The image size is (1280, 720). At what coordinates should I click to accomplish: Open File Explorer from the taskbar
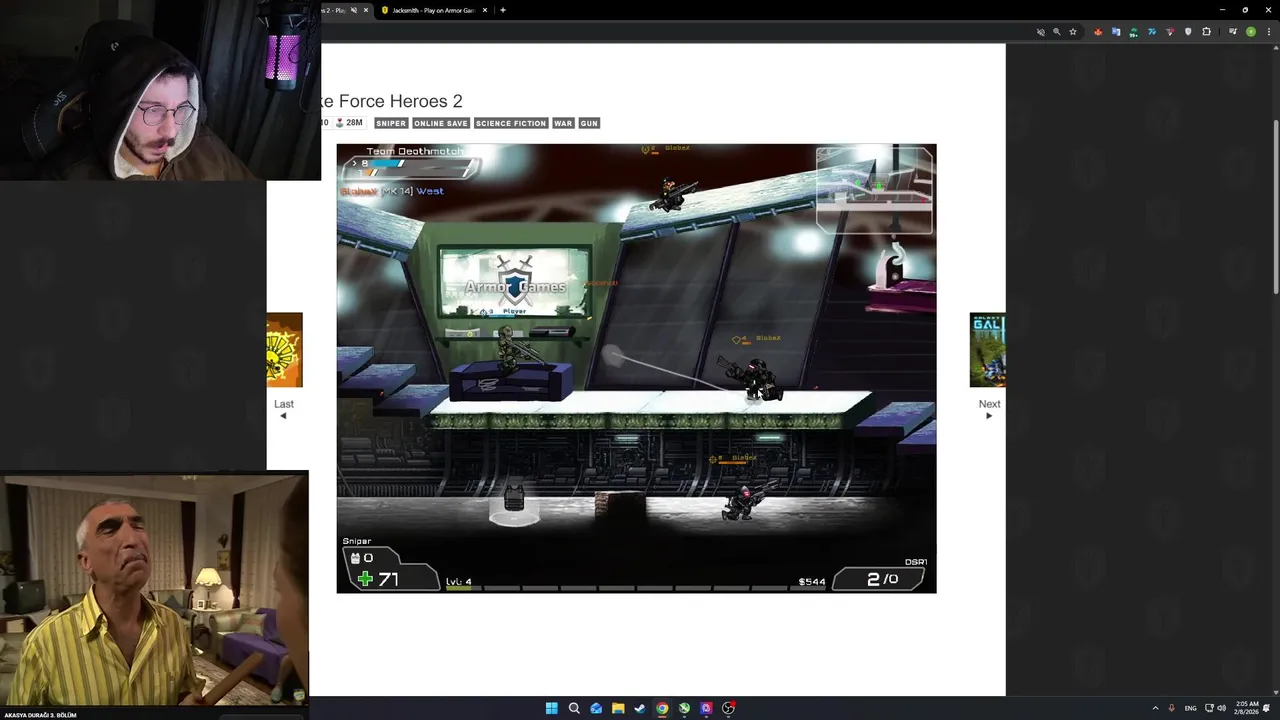[618, 708]
